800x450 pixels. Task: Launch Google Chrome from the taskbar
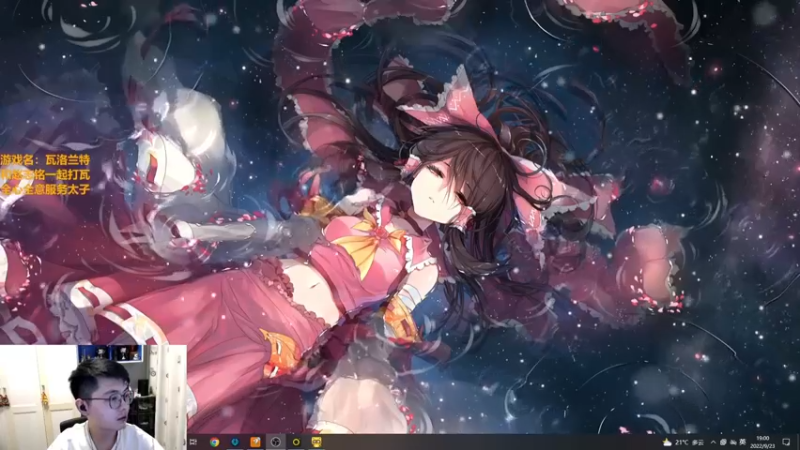(214, 442)
